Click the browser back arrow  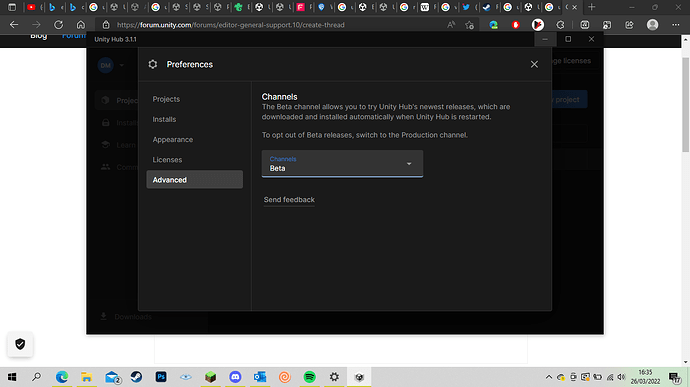14,25
